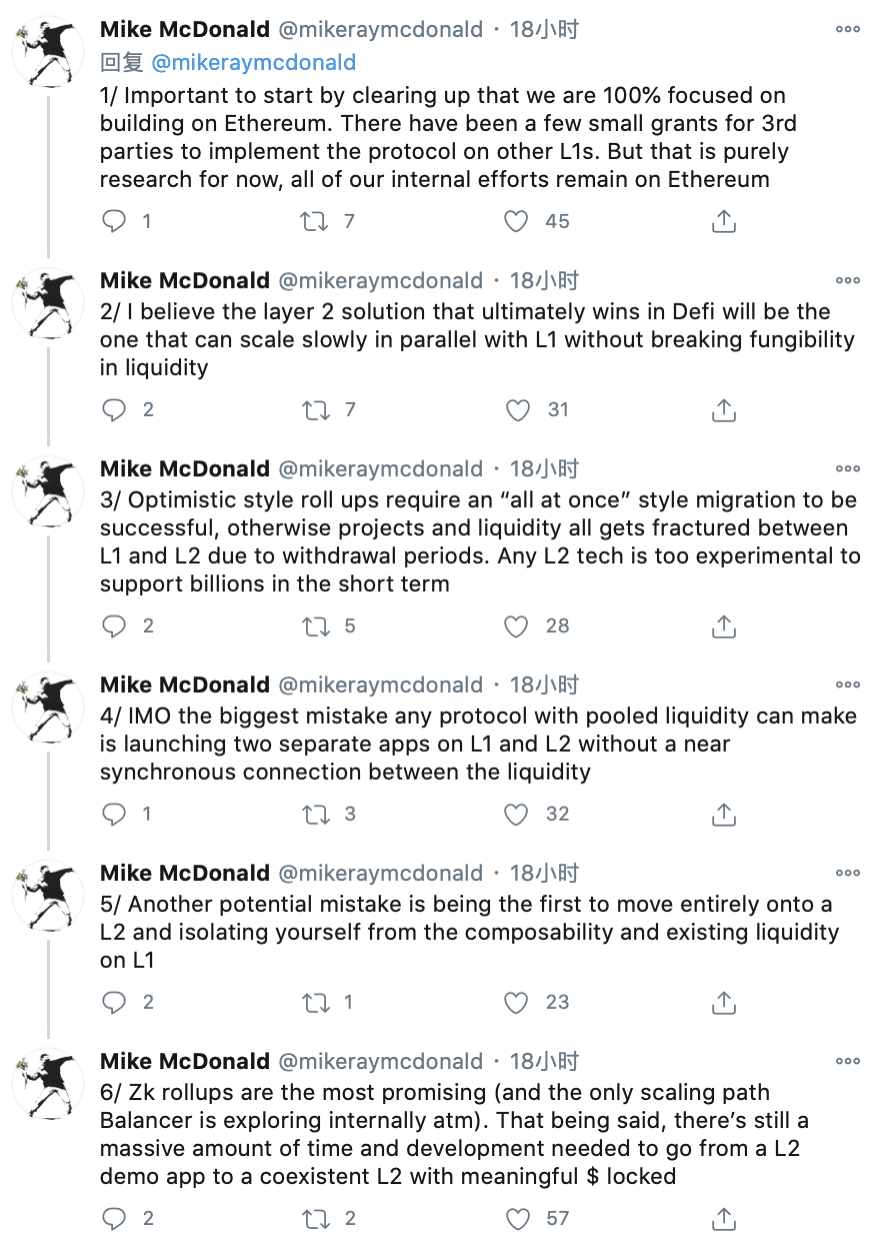Click the avatar on the 4/ tweet

point(48,707)
